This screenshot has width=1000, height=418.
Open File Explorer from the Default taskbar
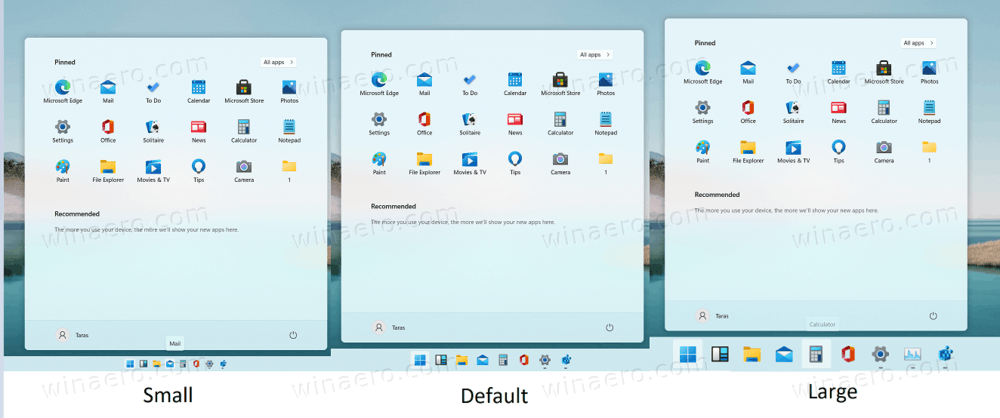462,360
